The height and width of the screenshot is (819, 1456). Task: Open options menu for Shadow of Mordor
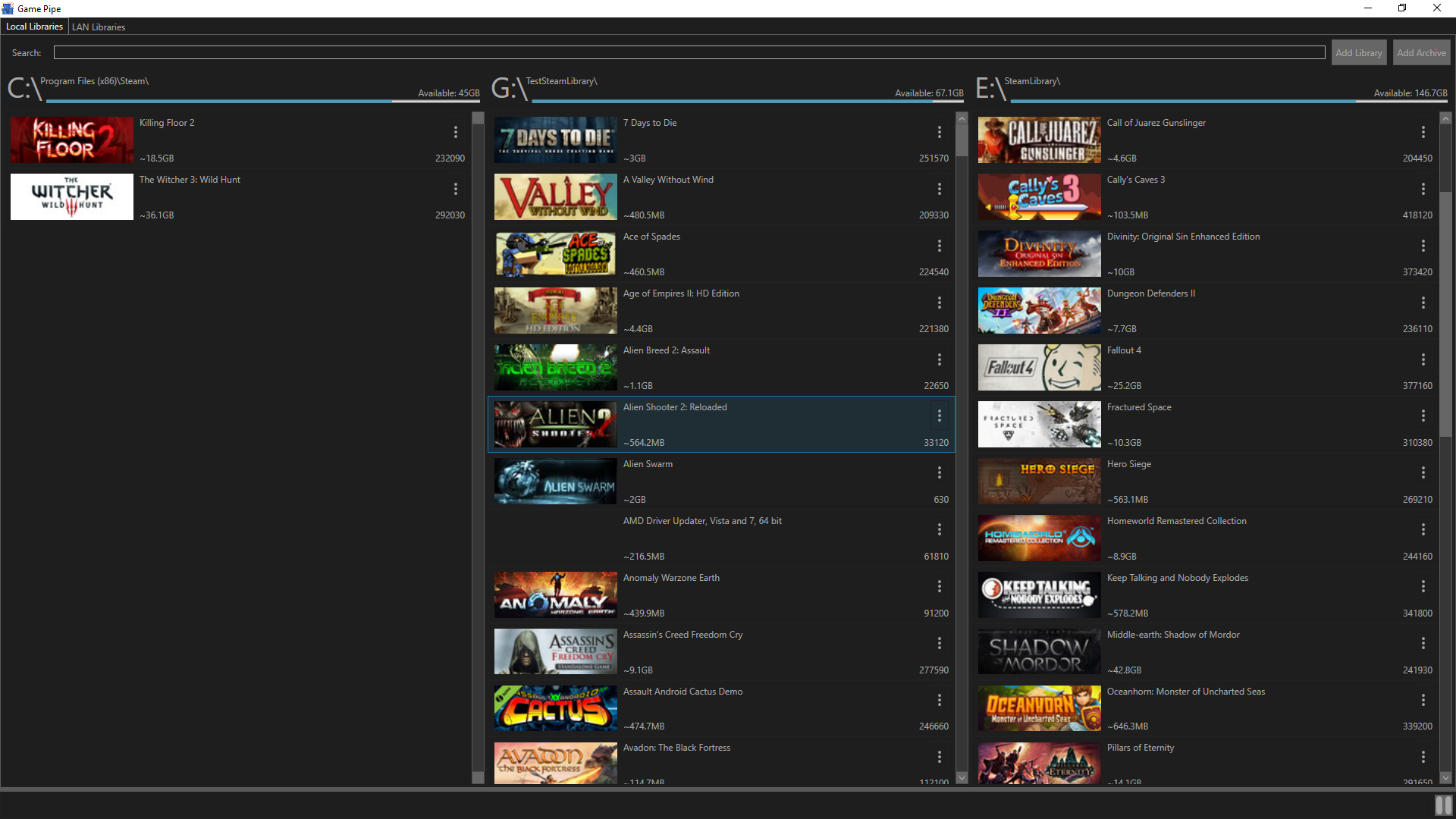[x=1423, y=643]
